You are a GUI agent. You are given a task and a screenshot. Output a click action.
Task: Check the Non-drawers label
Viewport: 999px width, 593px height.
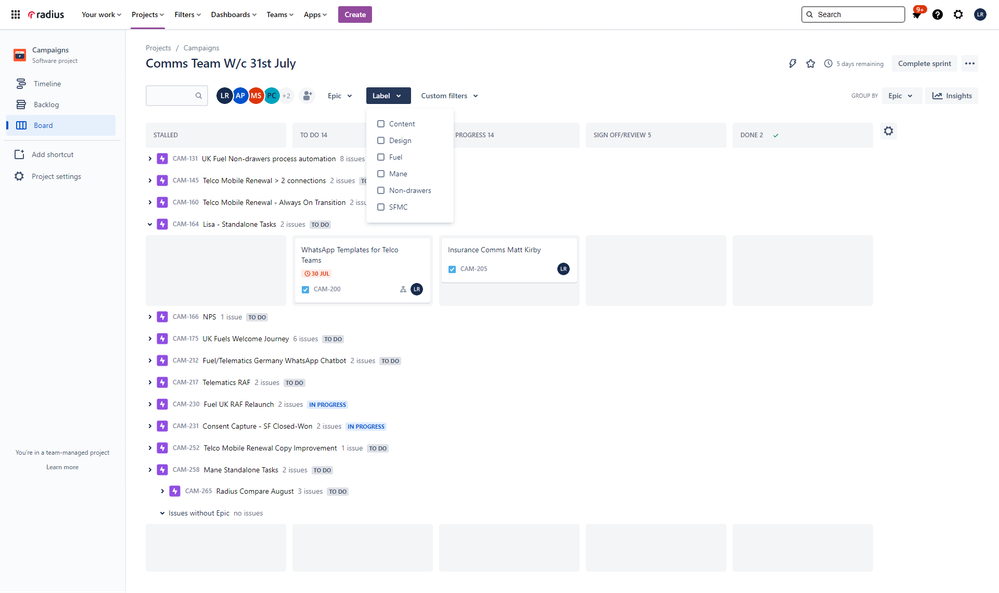pyautogui.click(x=380, y=190)
